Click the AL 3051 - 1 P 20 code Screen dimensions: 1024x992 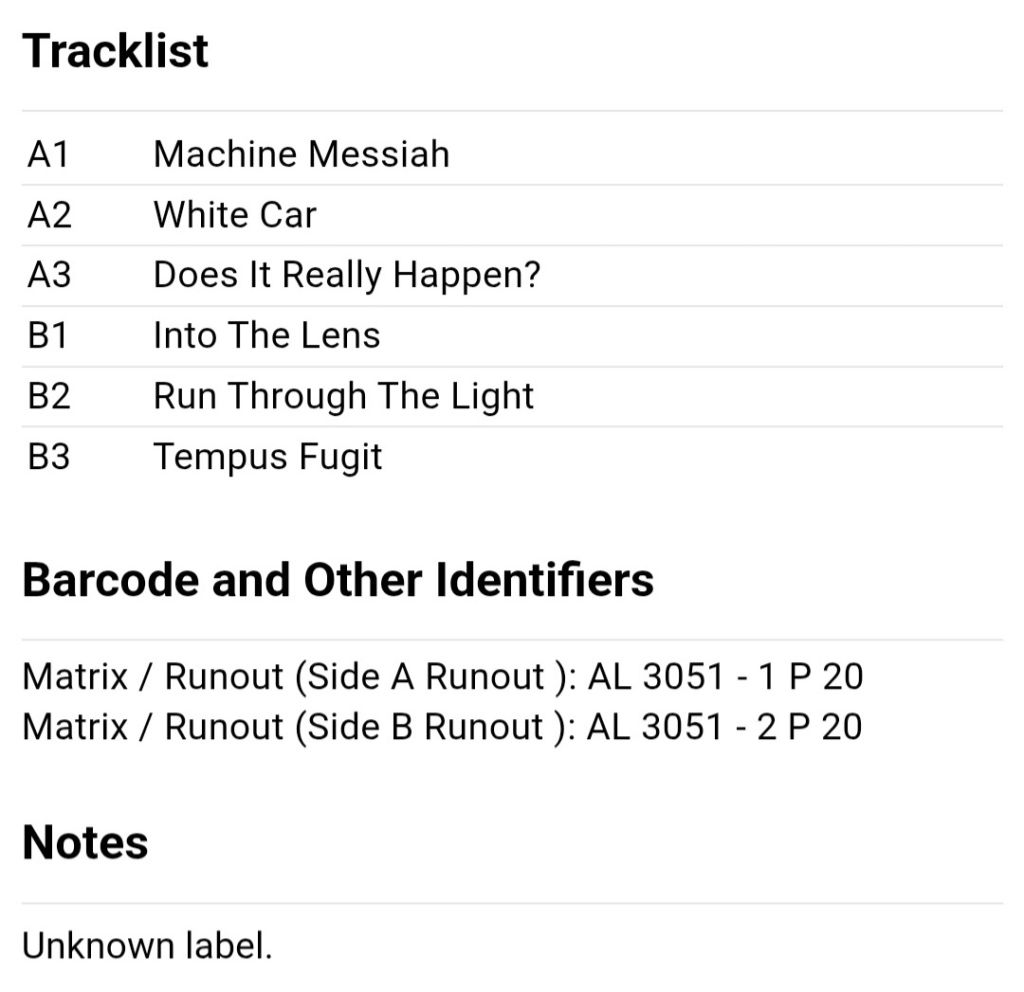click(x=726, y=676)
